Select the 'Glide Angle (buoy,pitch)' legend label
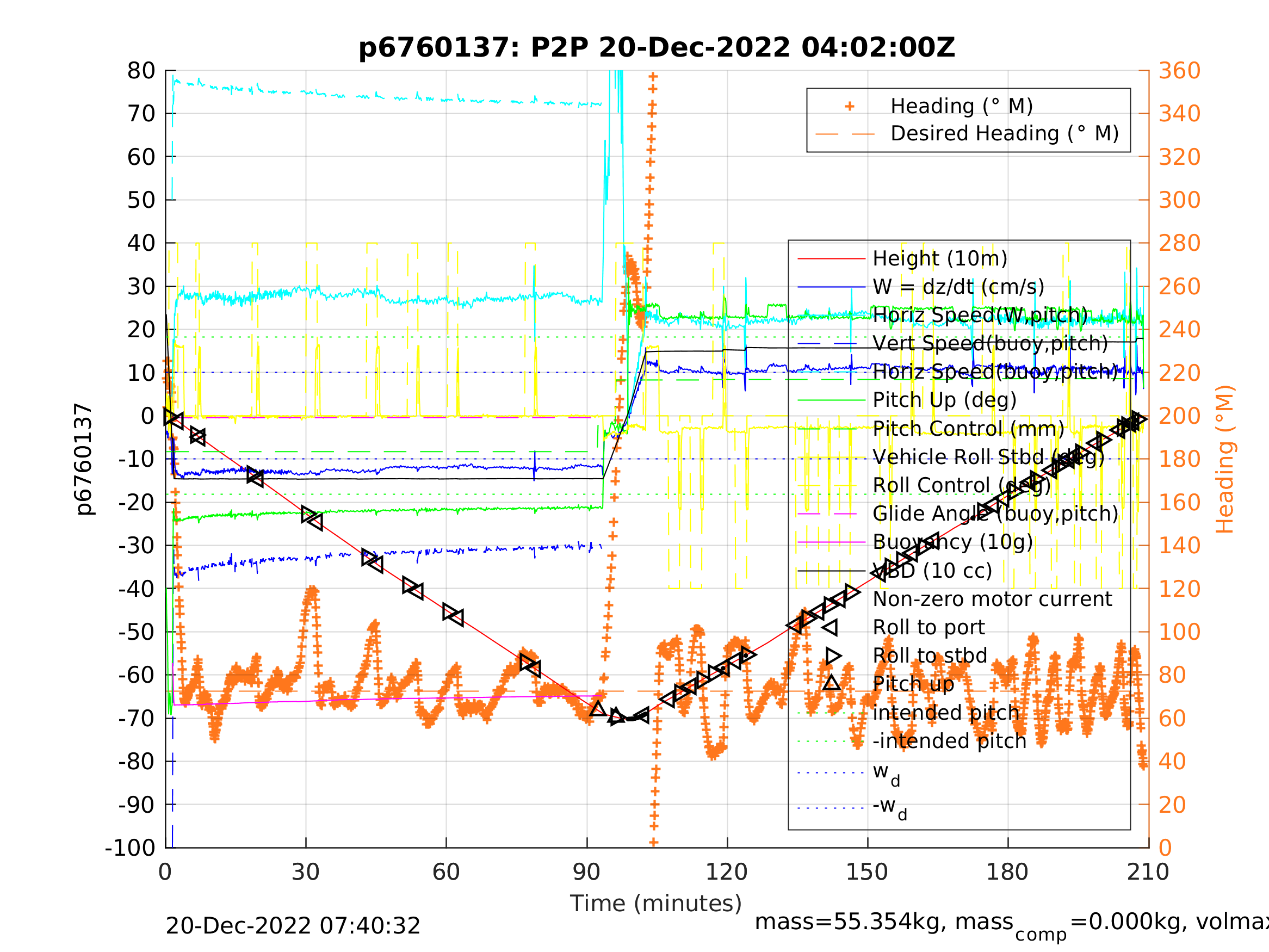The height and width of the screenshot is (952, 1269). tap(995, 514)
